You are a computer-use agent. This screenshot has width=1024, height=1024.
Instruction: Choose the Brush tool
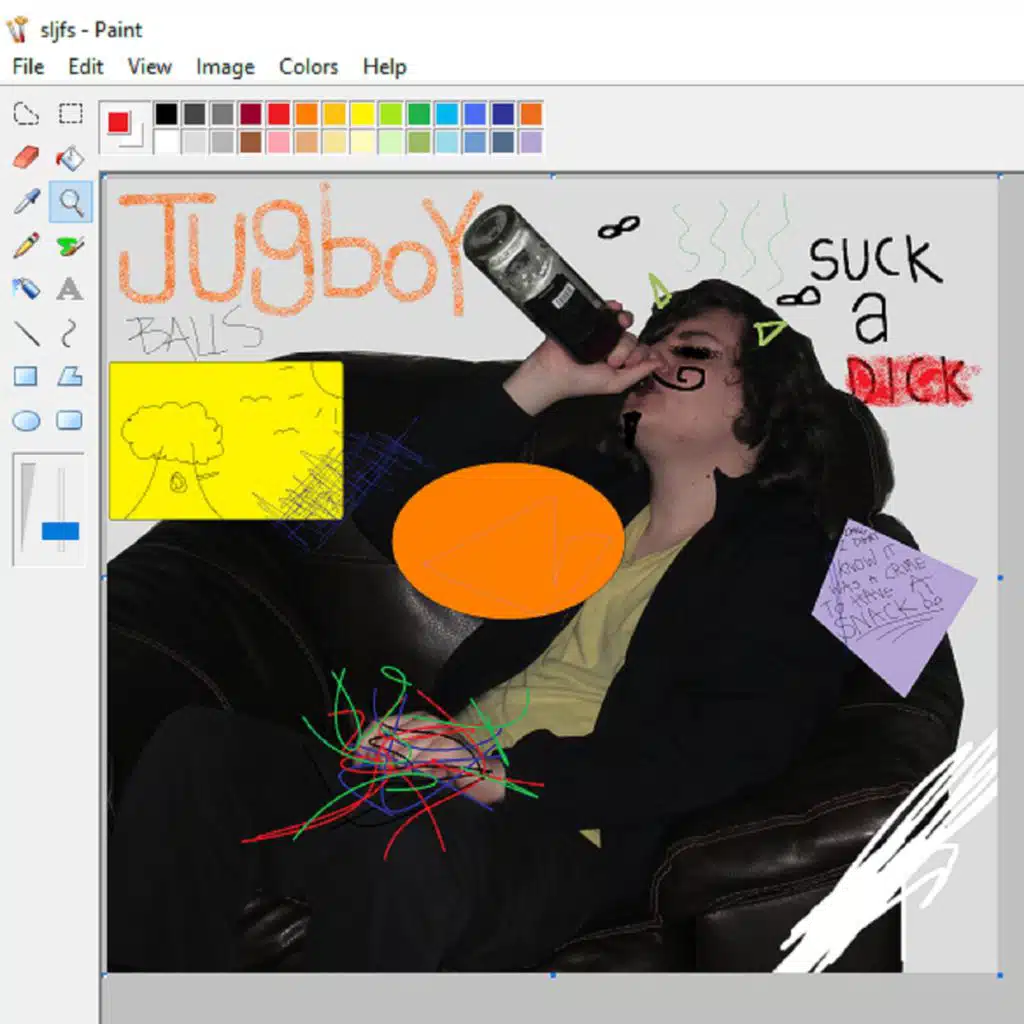pos(70,245)
